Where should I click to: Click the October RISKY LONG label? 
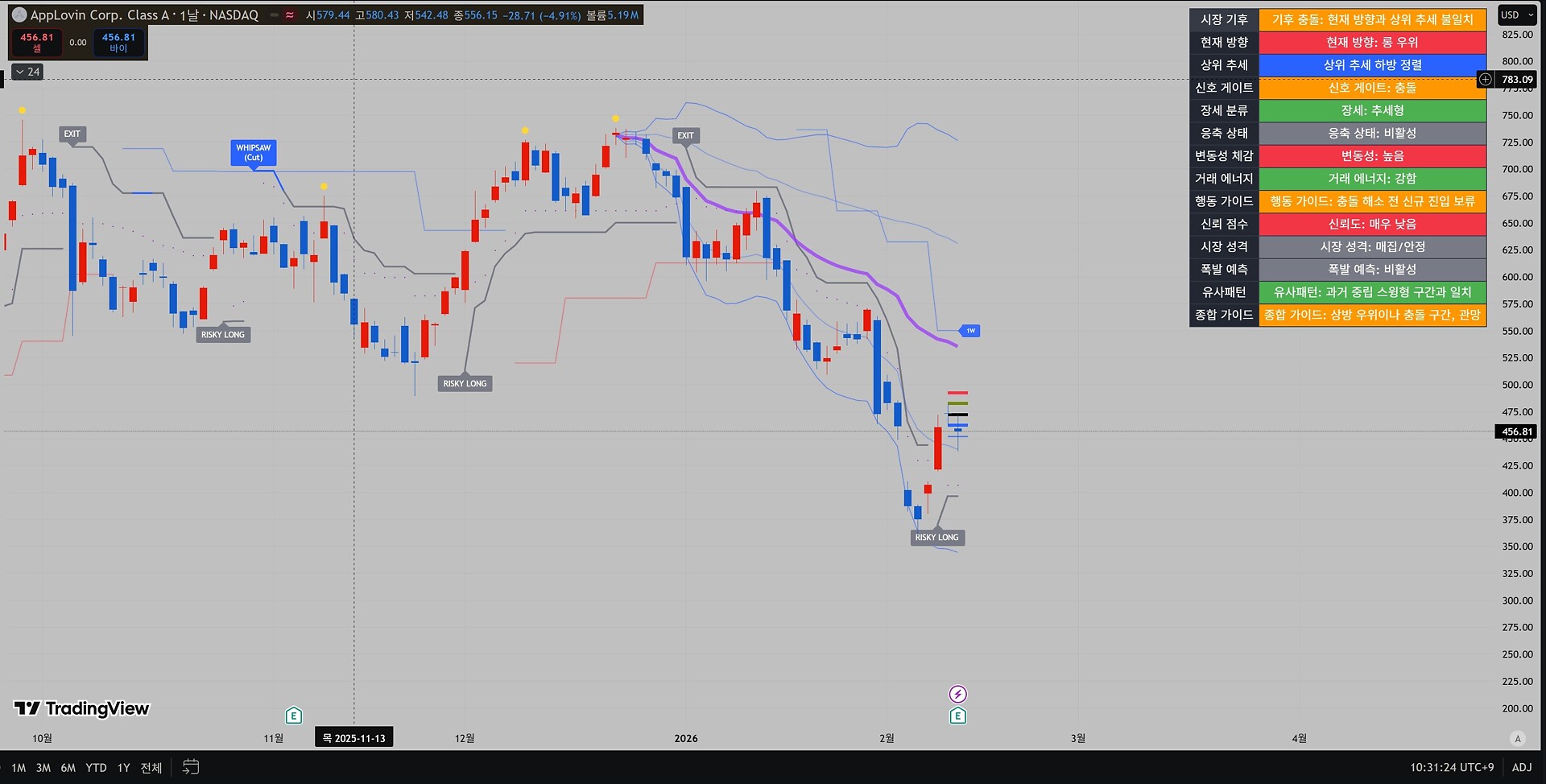pos(223,335)
